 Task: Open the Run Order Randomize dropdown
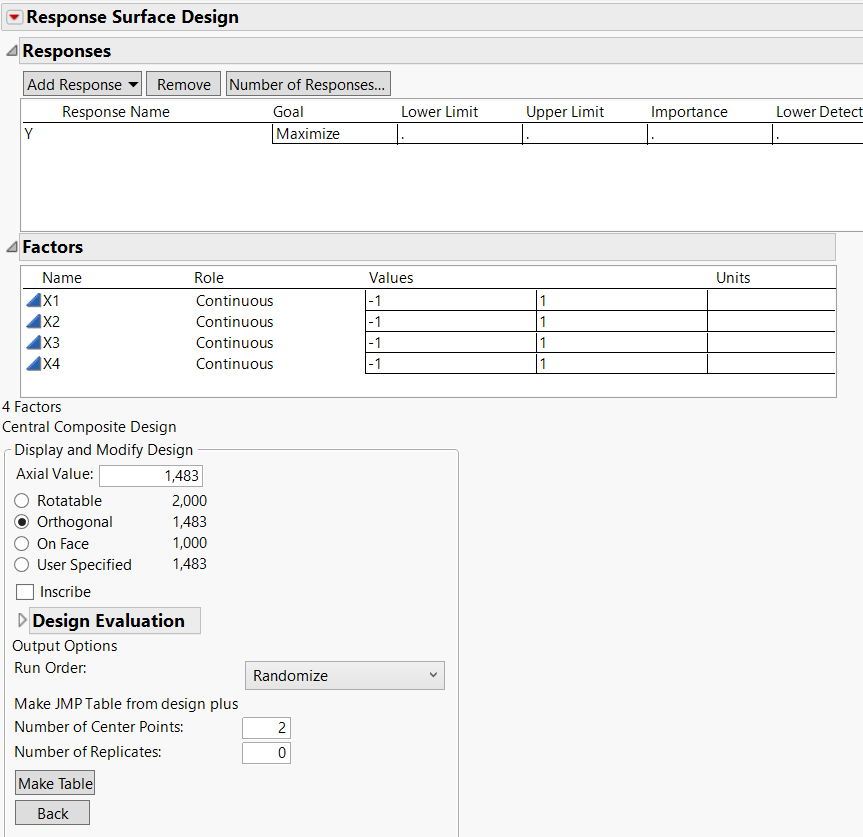pyautogui.click(x=345, y=675)
